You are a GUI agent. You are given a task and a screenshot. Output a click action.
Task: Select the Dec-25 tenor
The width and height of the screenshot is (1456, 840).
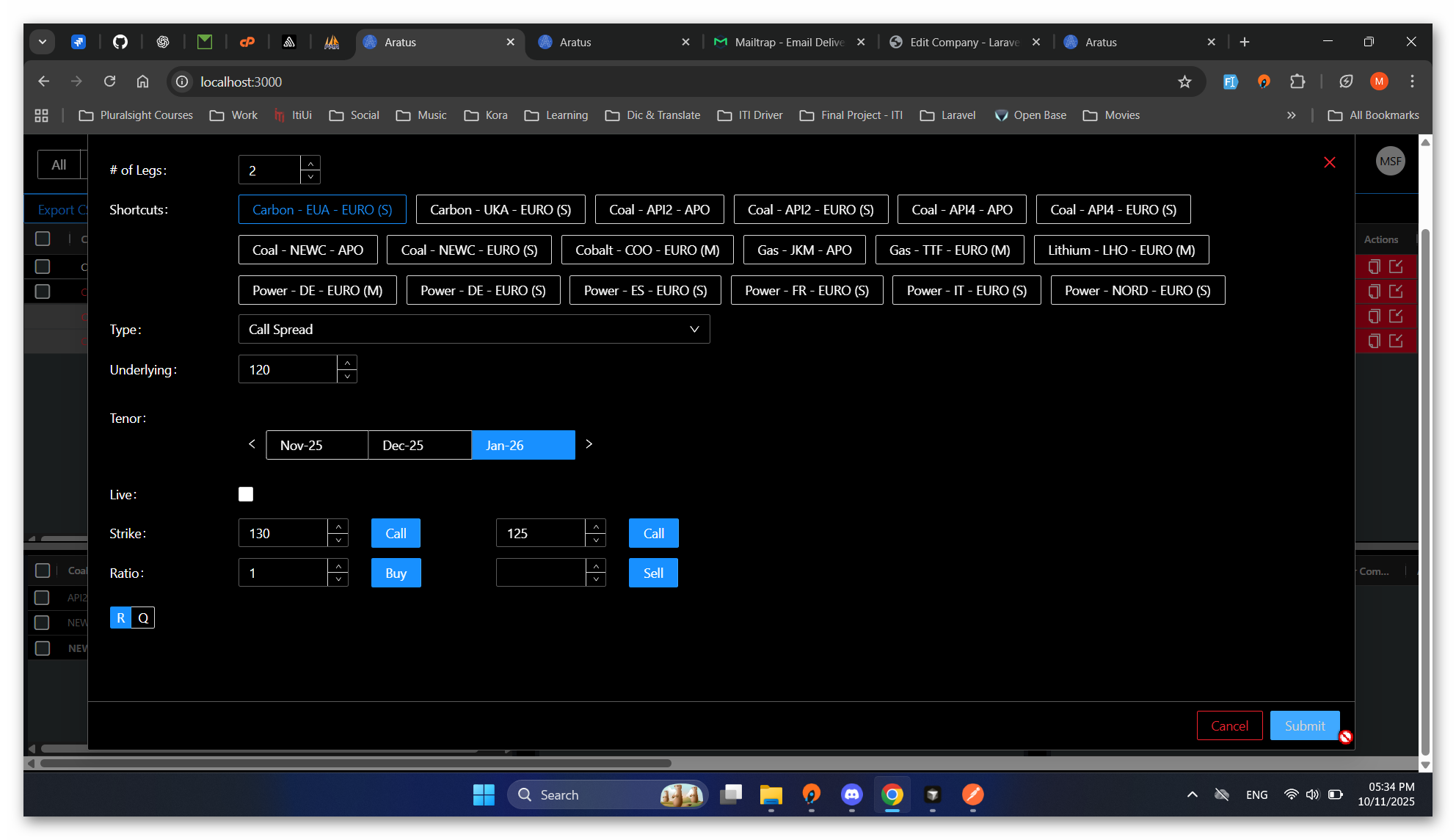tap(420, 445)
